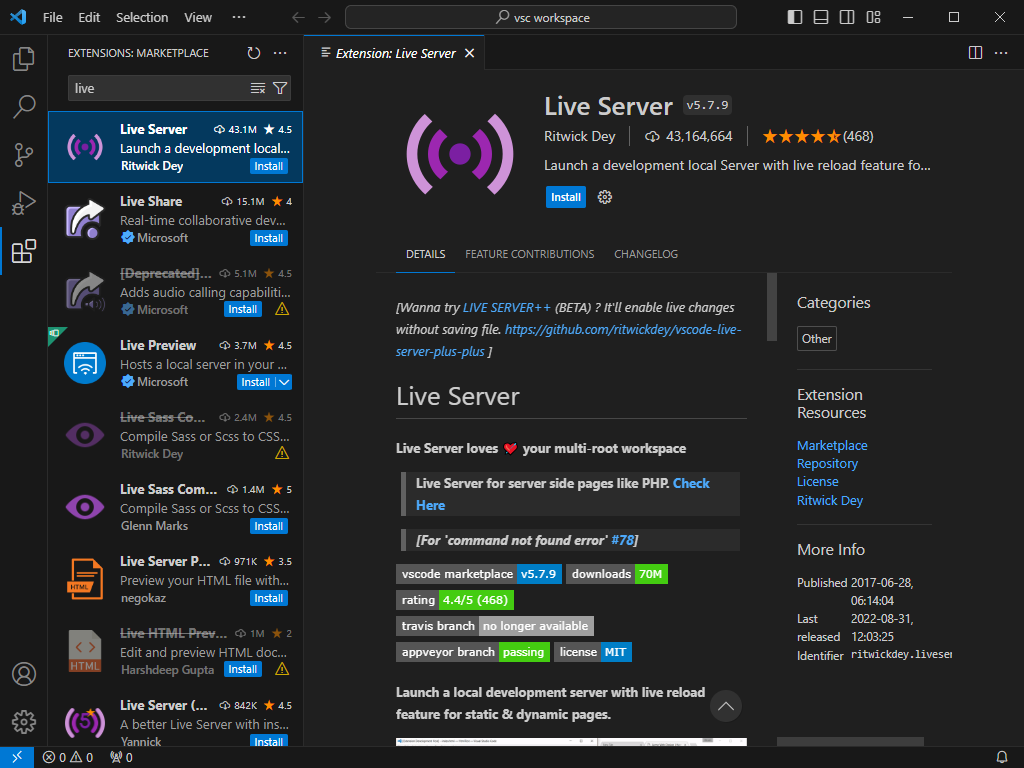The height and width of the screenshot is (768, 1024).
Task: Click warning icon on deprecated Live Share Audio
Action: click(x=282, y=309)
